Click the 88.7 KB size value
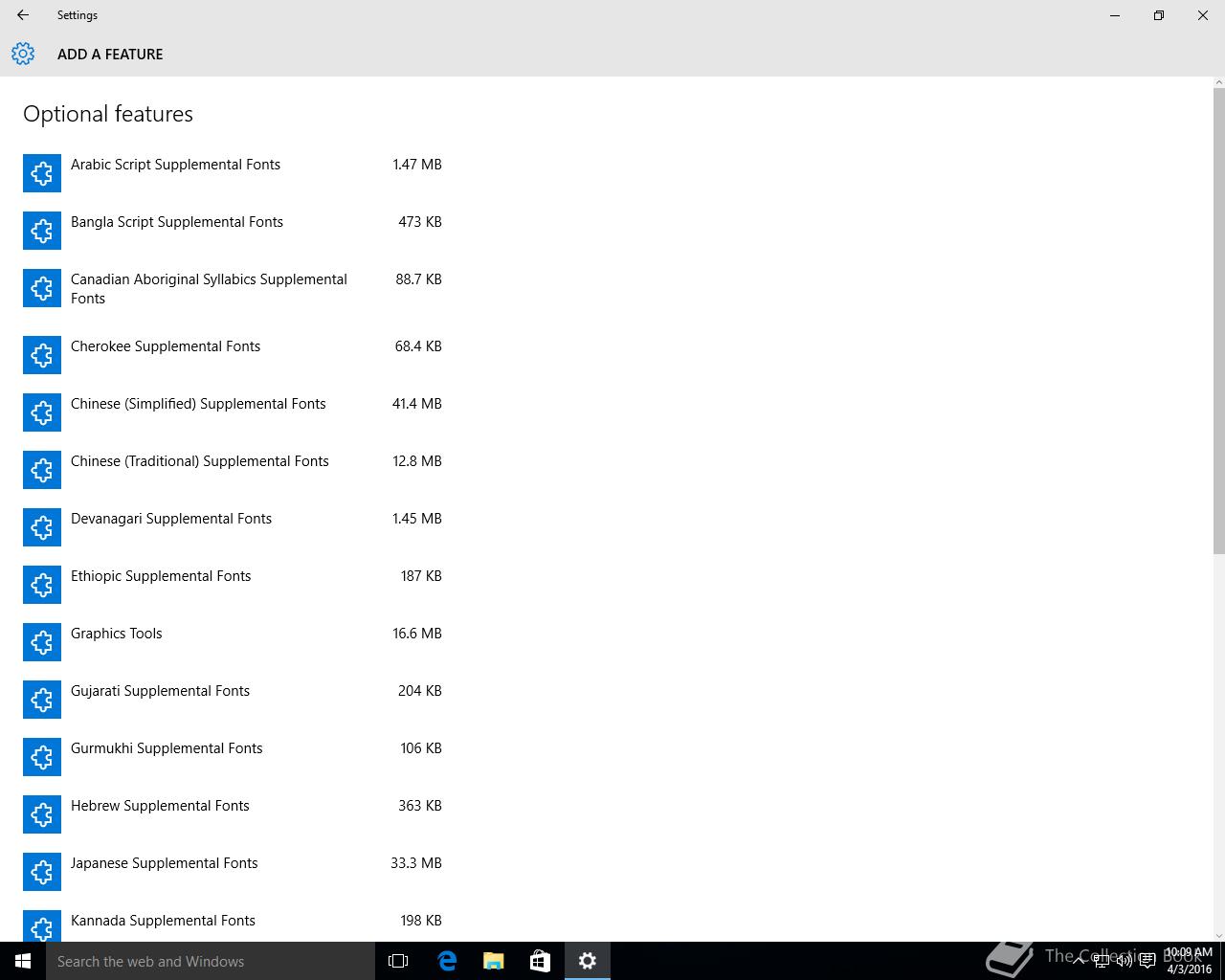The image size is (1225, 980). click(418, 279)
